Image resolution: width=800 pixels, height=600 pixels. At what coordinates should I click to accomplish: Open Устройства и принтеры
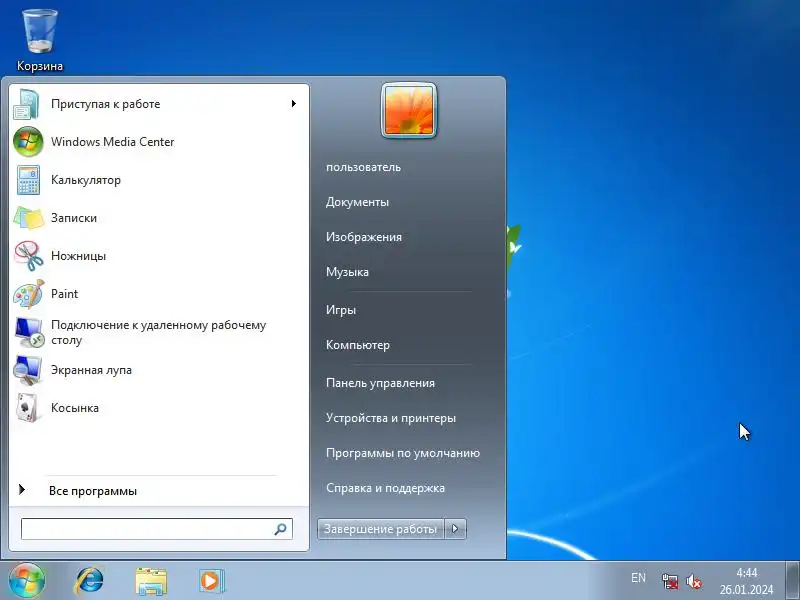(391, 418)
